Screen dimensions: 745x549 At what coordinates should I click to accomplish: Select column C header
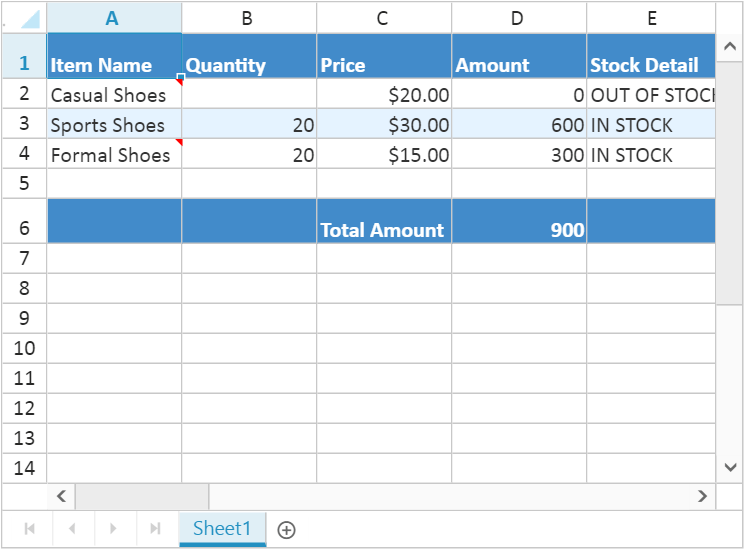pyautogui.click(x=384, y=18)
